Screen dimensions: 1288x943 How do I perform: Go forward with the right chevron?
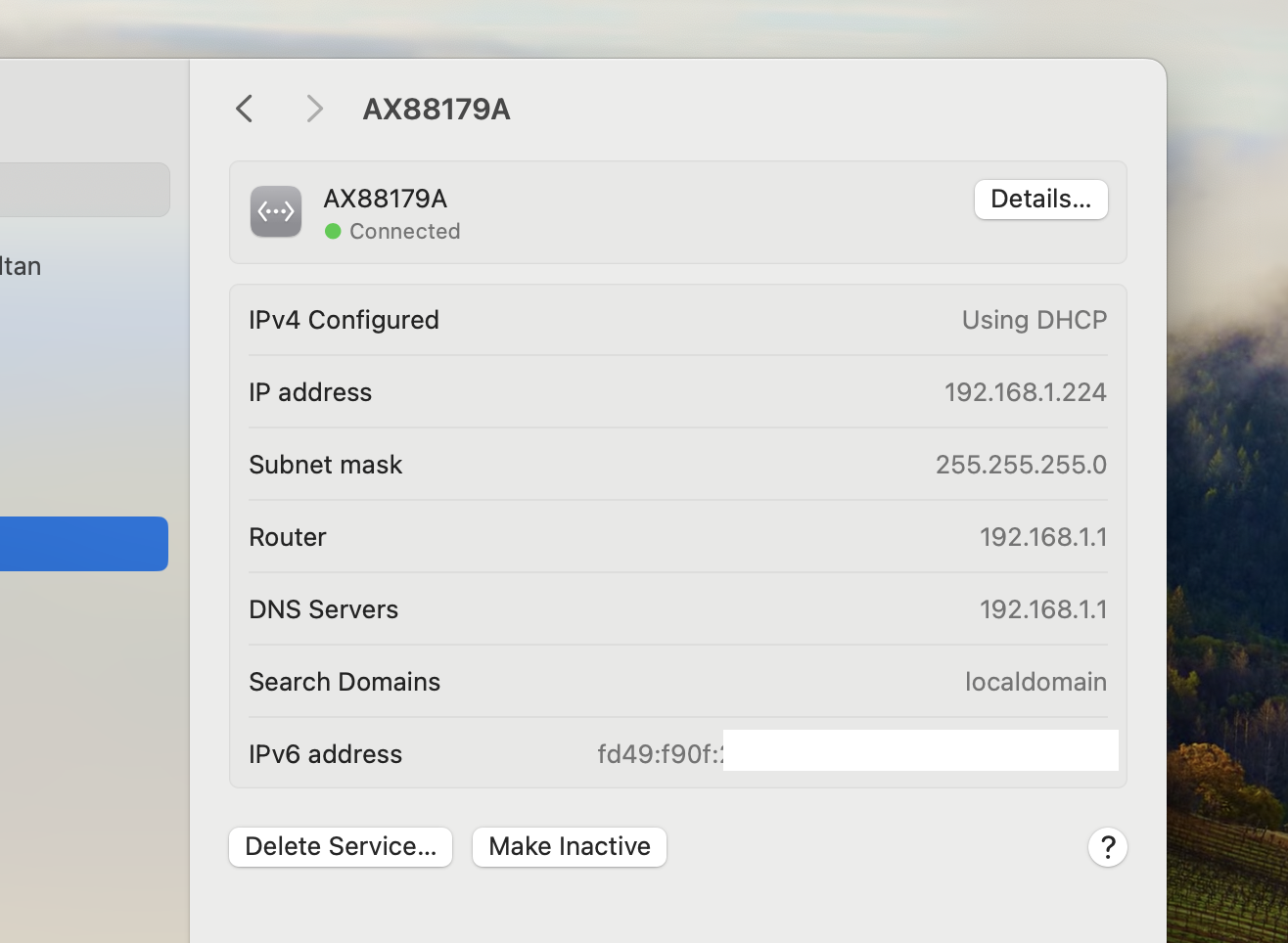coord(314,109)
